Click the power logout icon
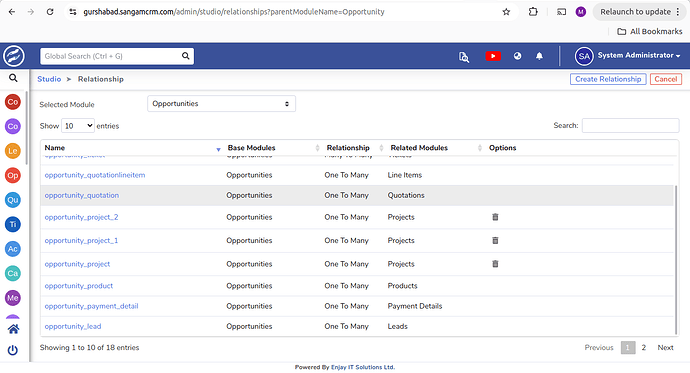Image resolution: width=690 pixels, height=373 pixels. click(13, 350)
